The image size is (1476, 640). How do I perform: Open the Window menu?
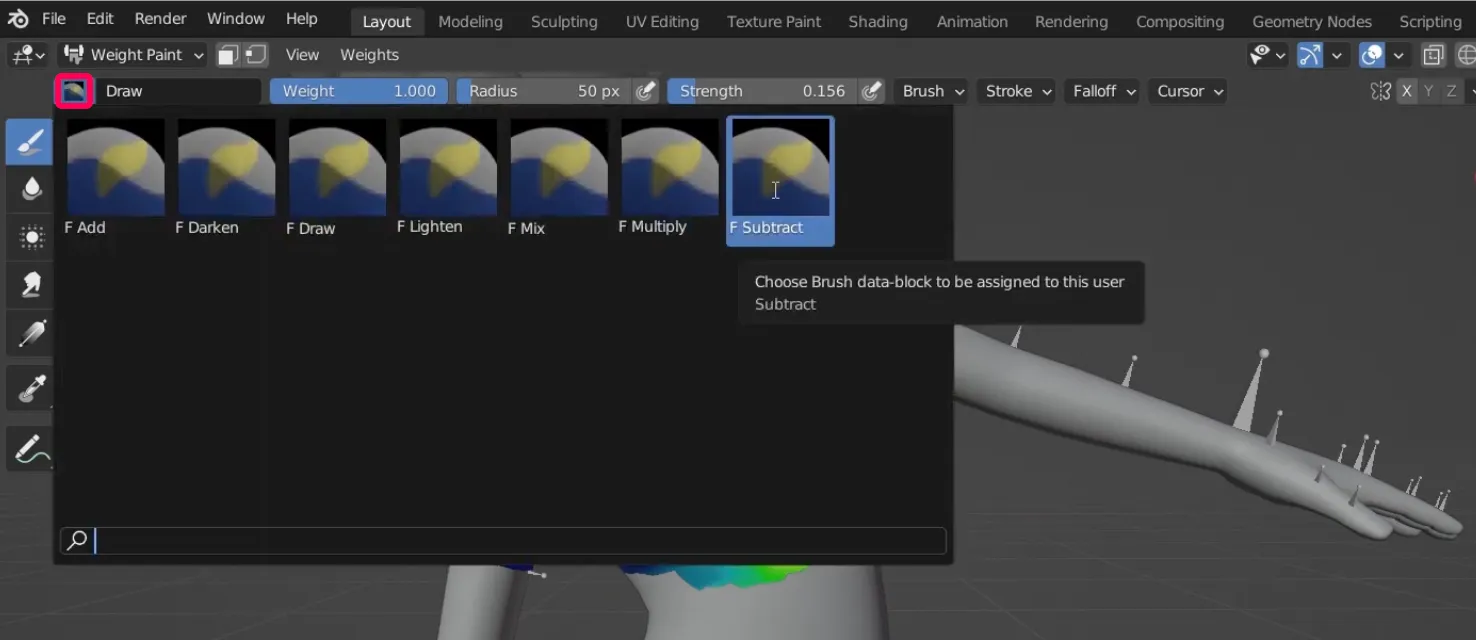pos(236,19)
